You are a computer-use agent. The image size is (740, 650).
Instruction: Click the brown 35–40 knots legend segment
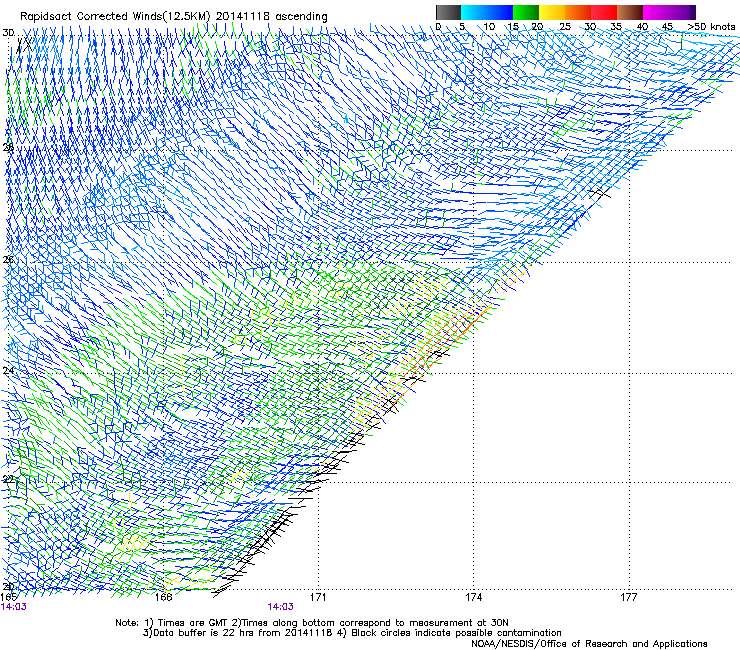pos(630,12)
